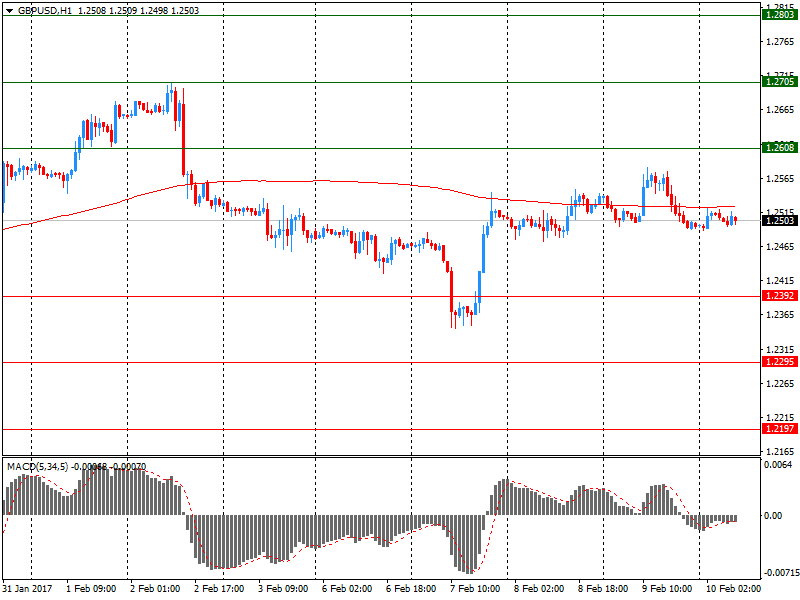The image size is (800, 600).
Task: Click the 8 Feb 18:00 time label
Action: pyautogui.click(x=603, y=589)
